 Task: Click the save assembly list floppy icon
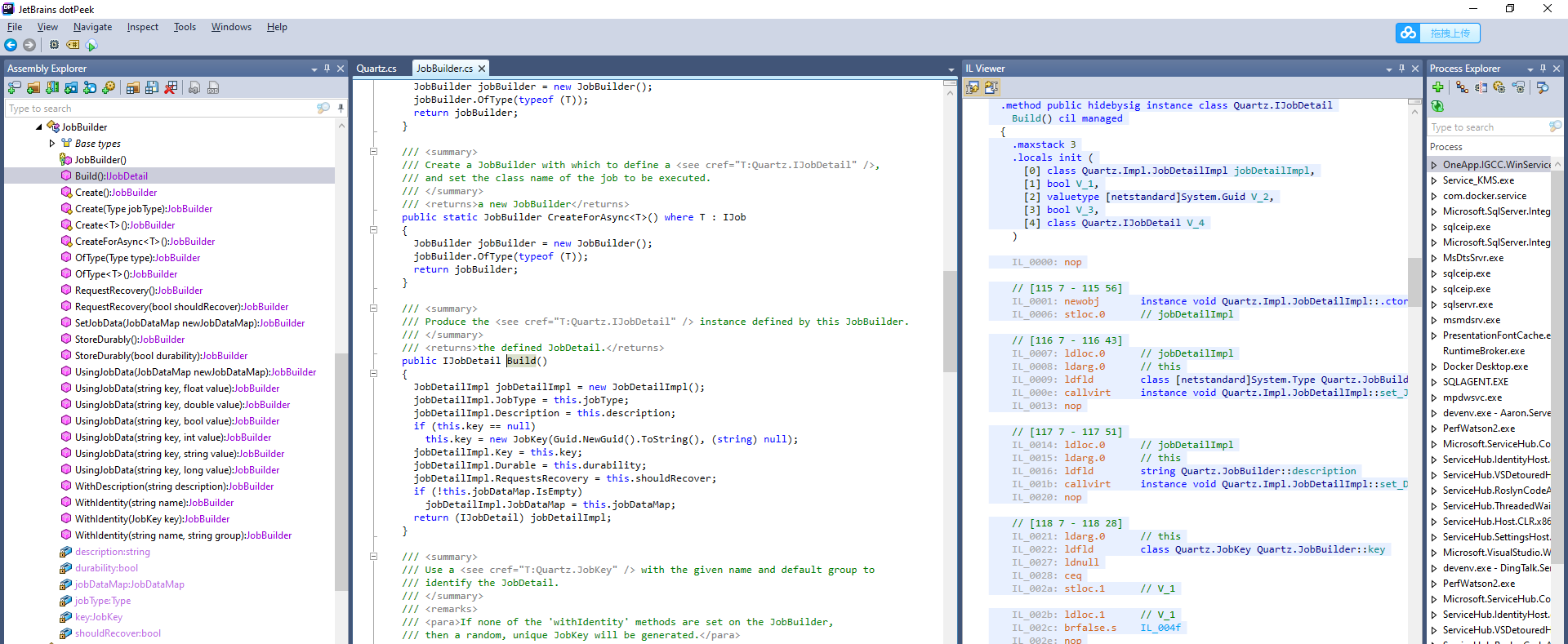click(151, 87)
